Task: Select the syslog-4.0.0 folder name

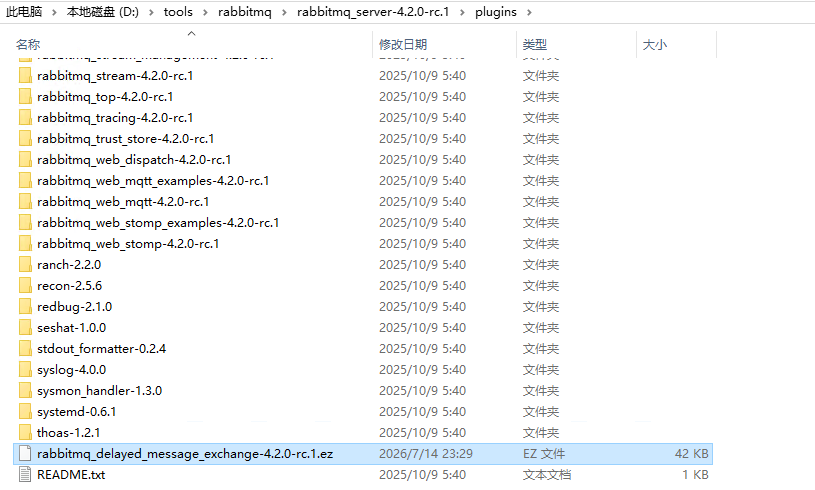Action: (72, 369)
